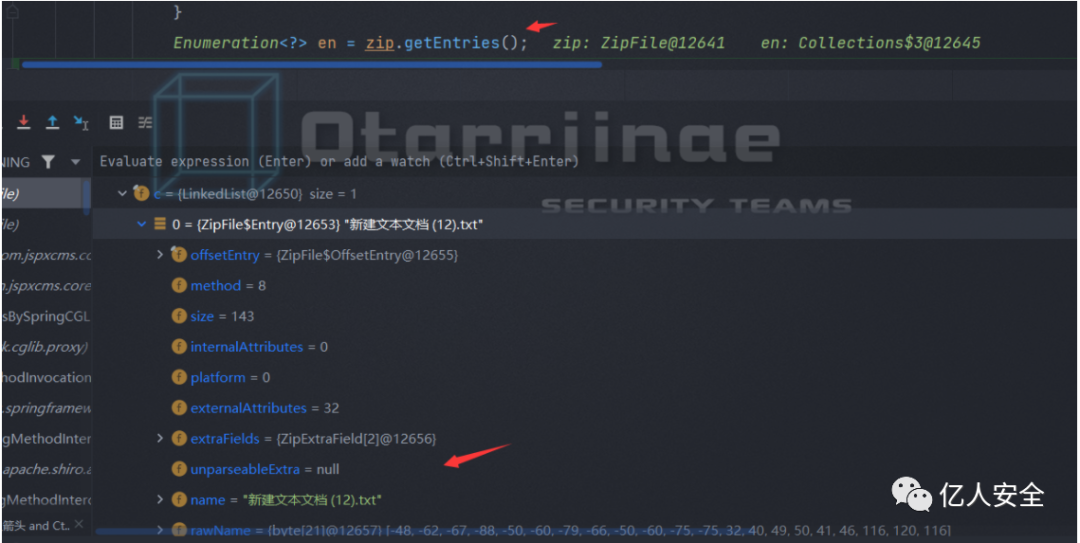Collapse the element 0 ZipFile$Entry node
1080x543 pixels.
tap(141, 224)
